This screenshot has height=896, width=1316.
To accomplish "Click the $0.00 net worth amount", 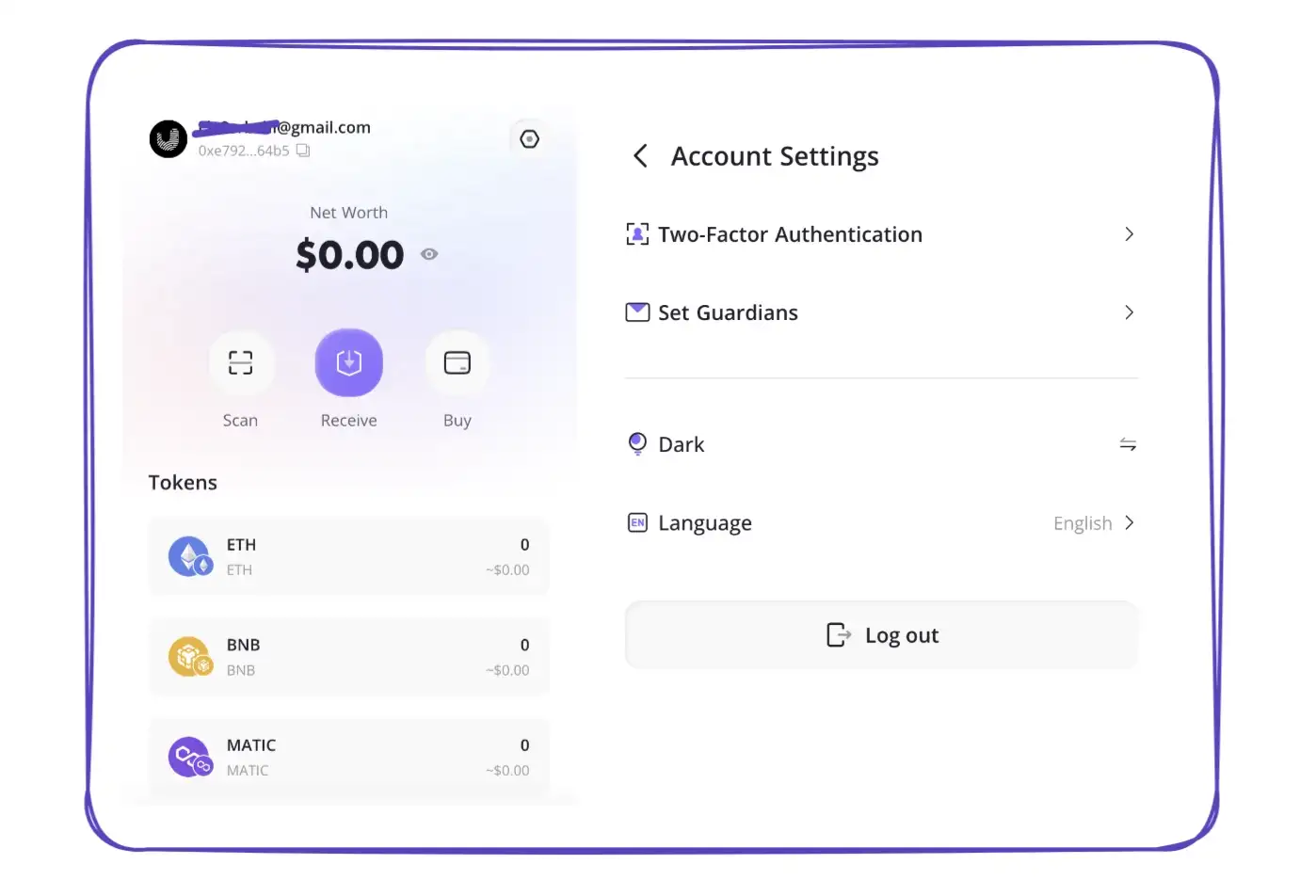I will [349, 255].
